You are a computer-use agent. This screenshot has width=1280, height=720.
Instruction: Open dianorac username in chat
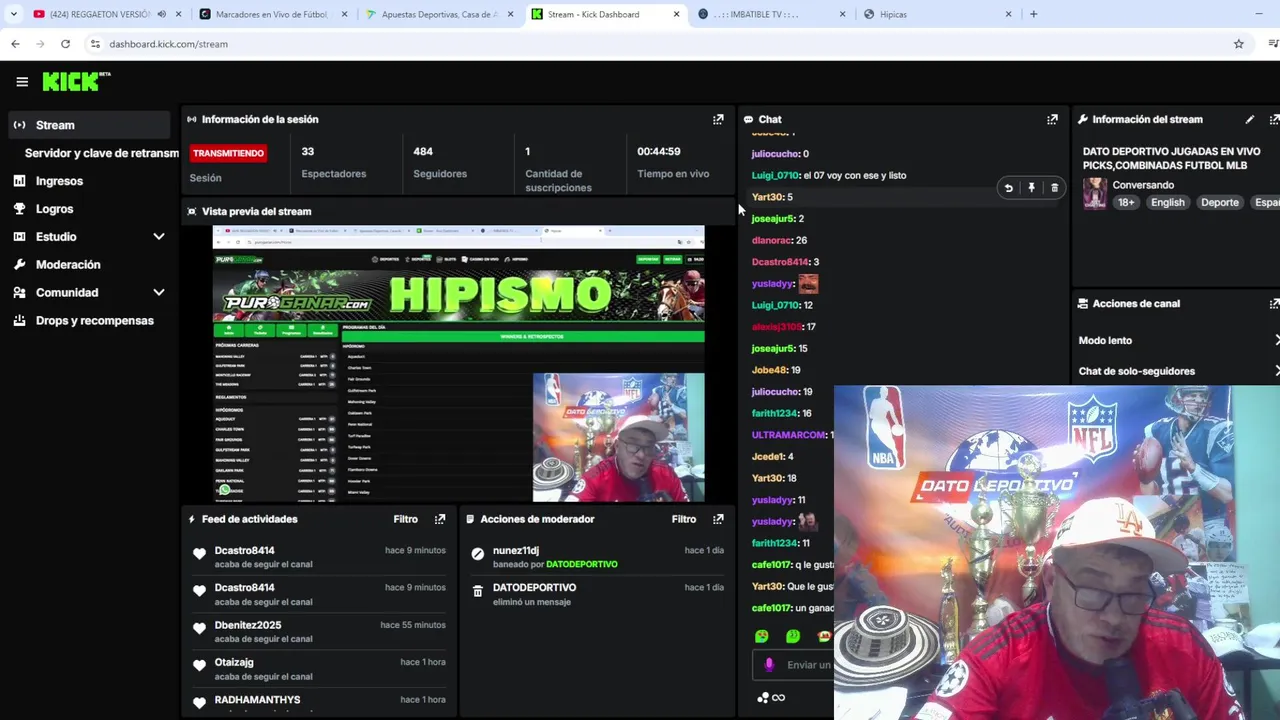pyautogui.click(x=772, y=240)
